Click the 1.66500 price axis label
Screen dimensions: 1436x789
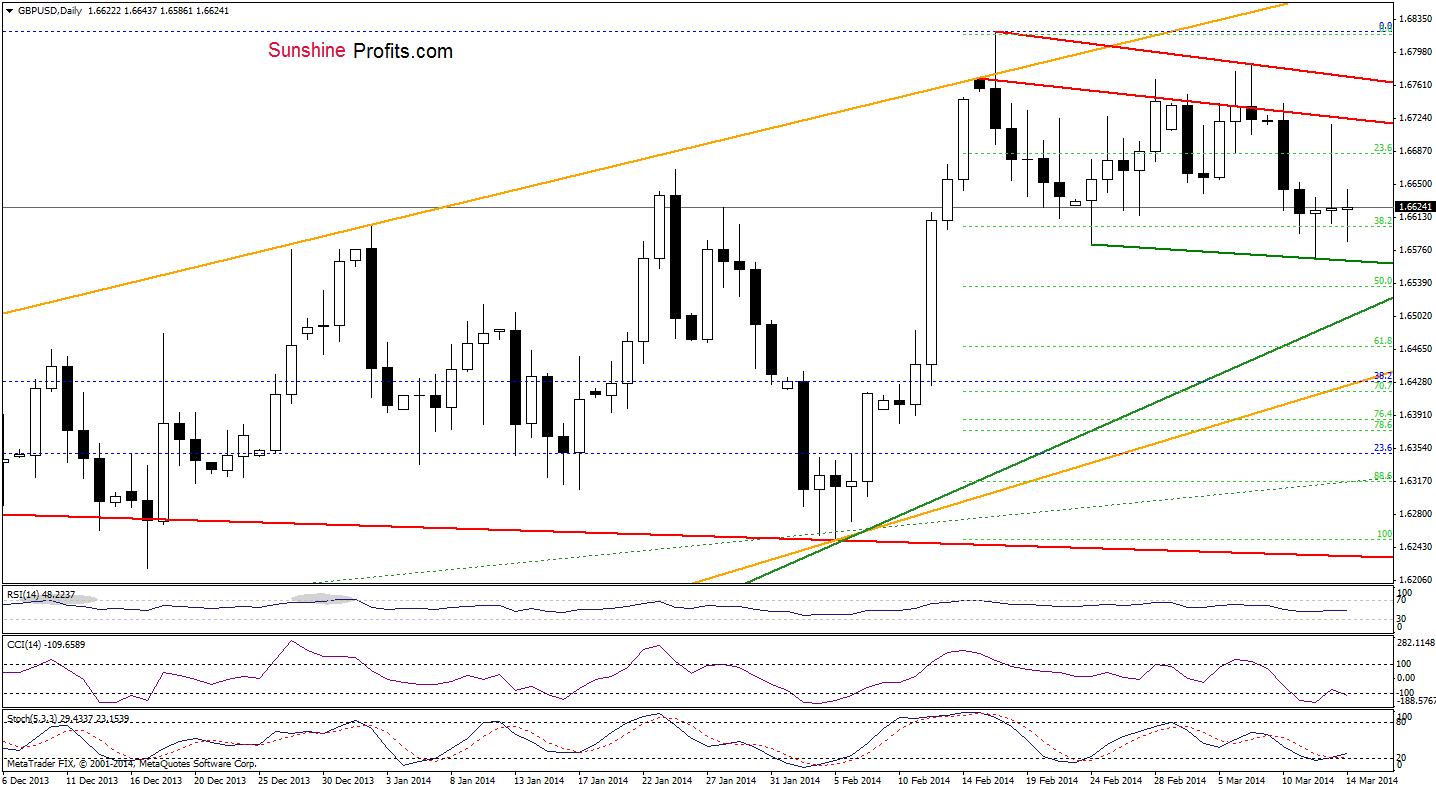pyautogui.click(x=1417, y=184)
